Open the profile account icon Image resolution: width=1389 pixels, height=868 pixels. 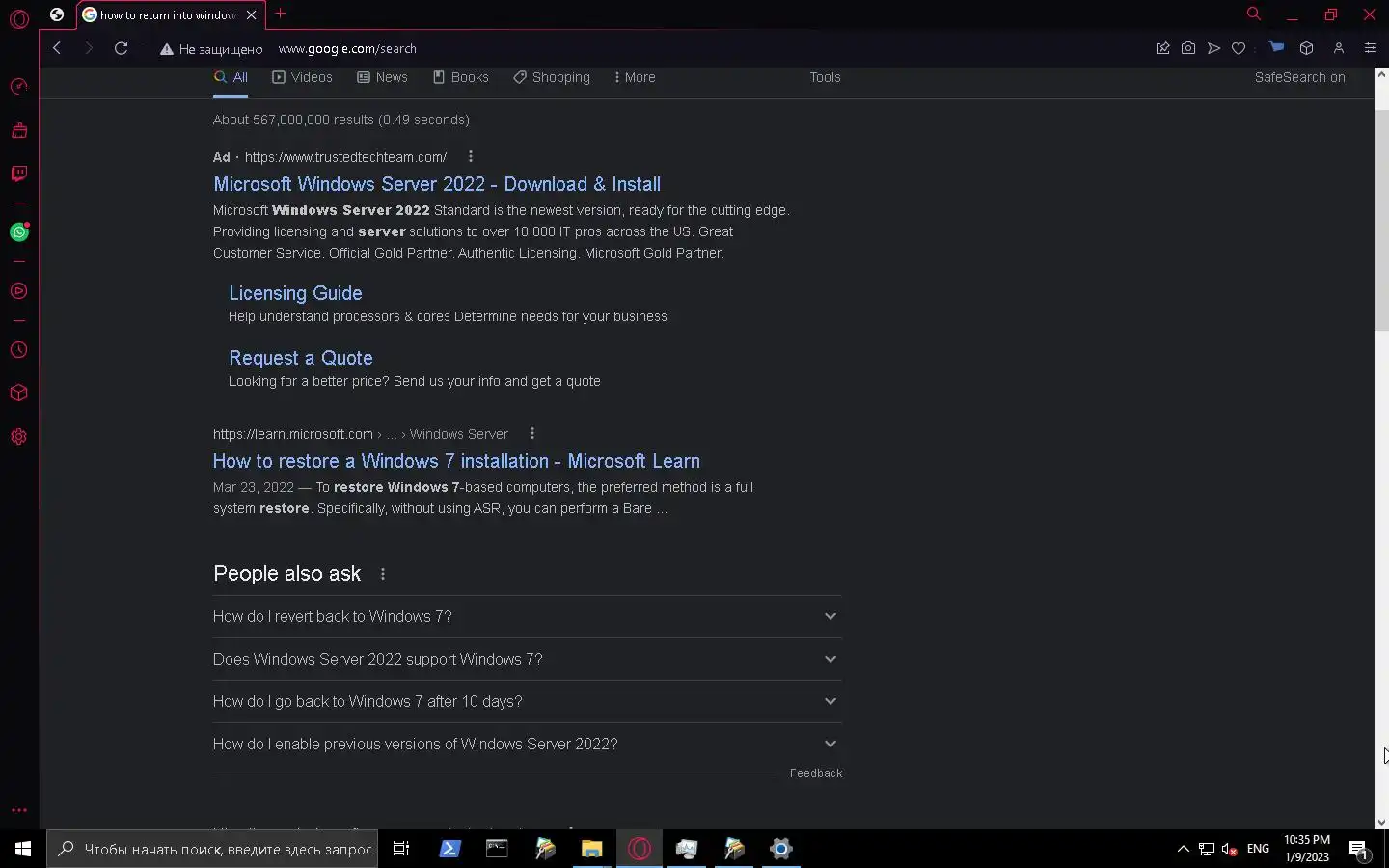click(1338, 48)
